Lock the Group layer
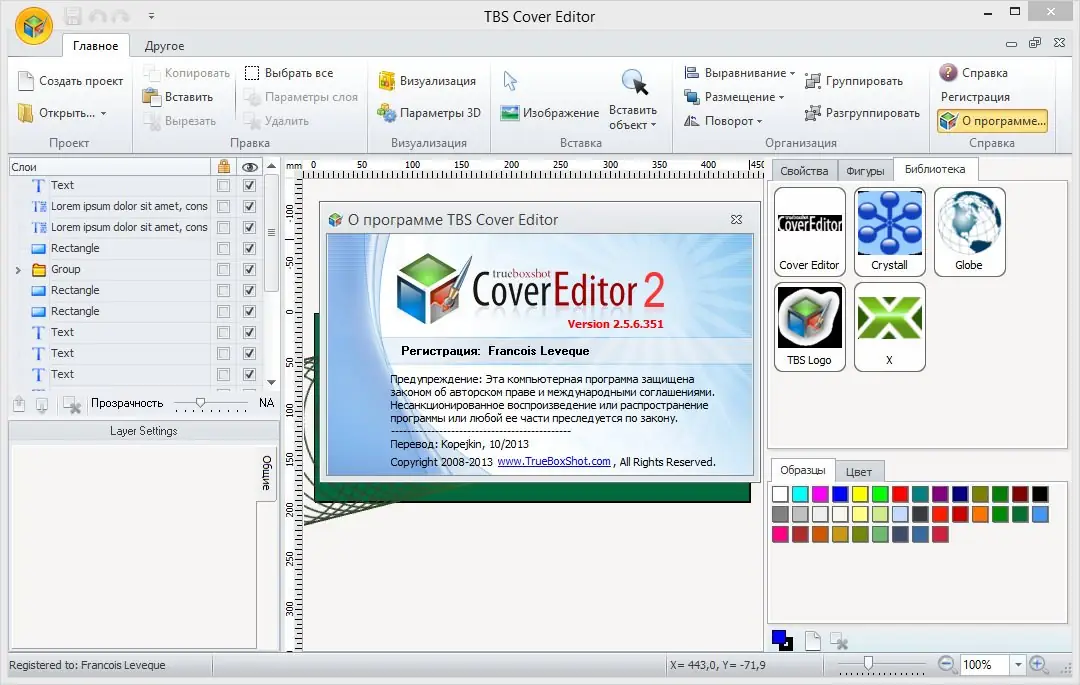Image resolution: width=1080 pixels, height=685 pixels. click(x=223, y=269)
